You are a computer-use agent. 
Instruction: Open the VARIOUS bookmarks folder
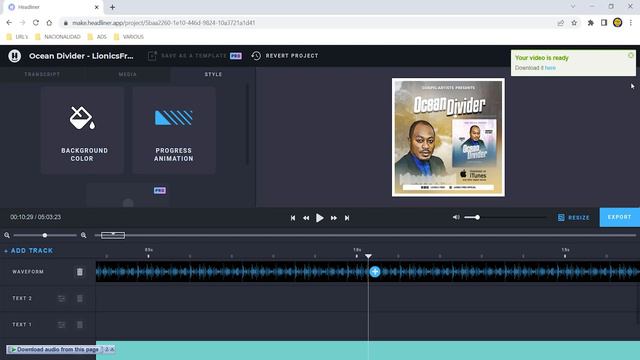pos(129,37)
